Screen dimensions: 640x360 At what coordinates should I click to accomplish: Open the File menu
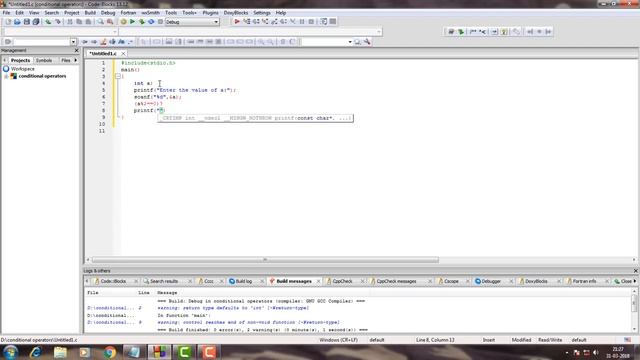tap(7, 13)
